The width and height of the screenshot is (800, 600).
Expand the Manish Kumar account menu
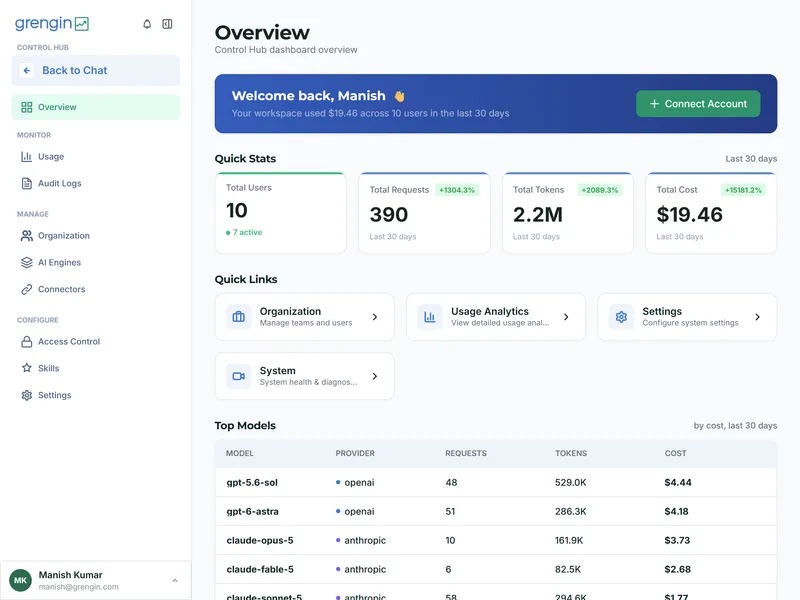175,581
